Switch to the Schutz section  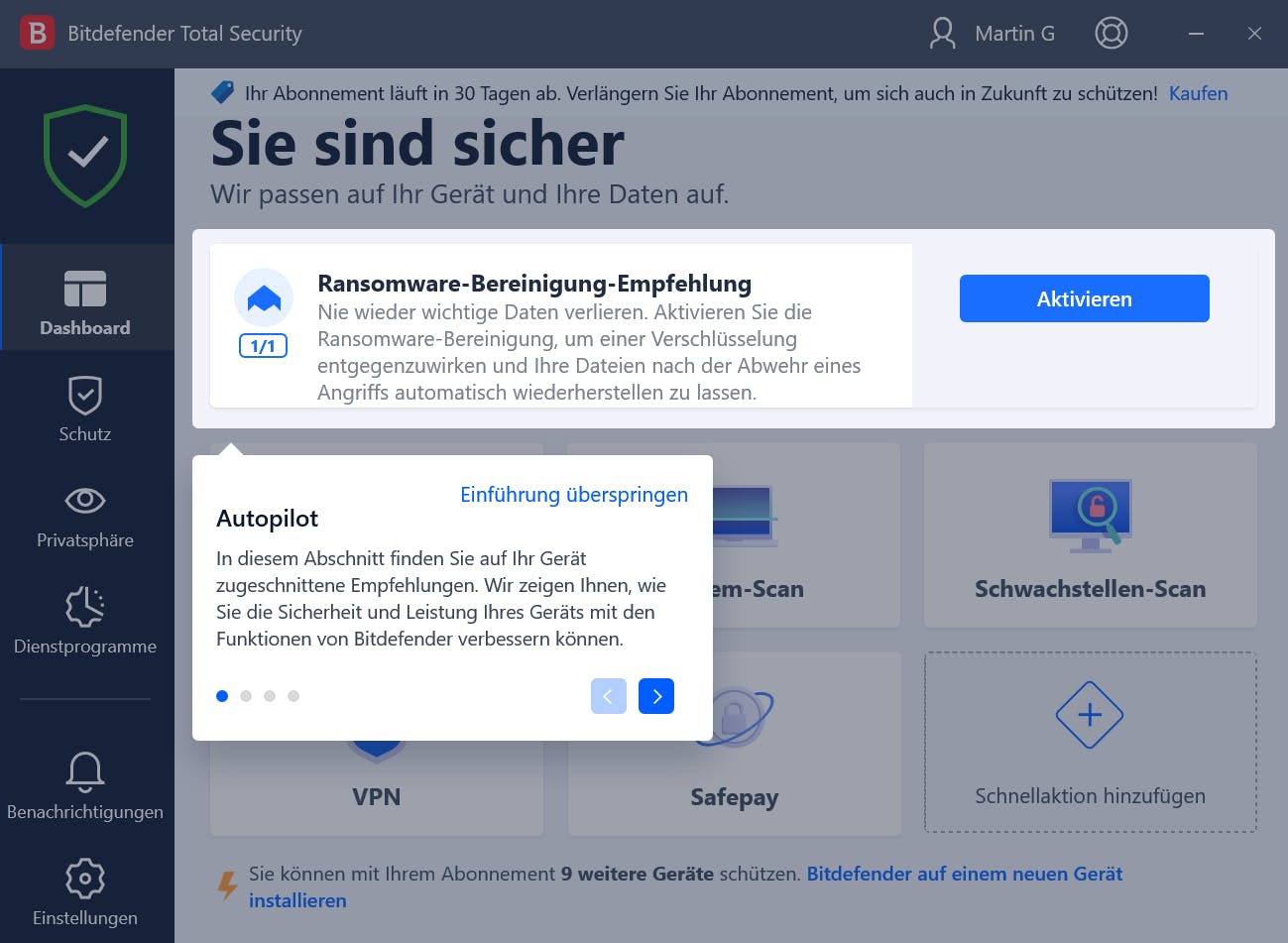click(x=85, y=409)
